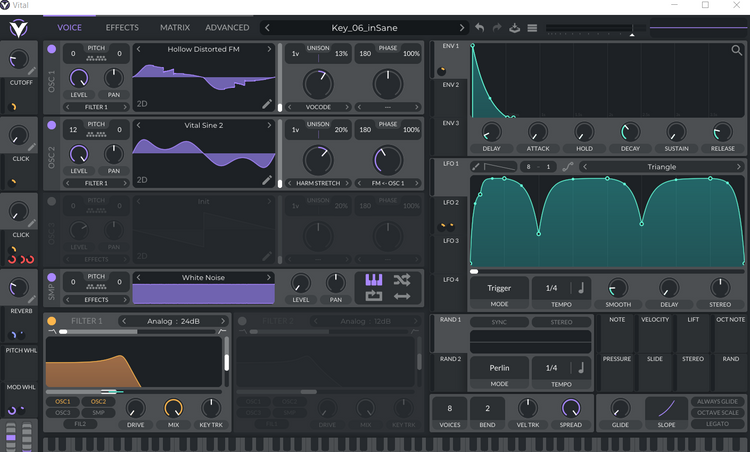This screenshot has width=750, height=452.
Task: Disable Filter 1 with its power dot
Action: [52, 321]
